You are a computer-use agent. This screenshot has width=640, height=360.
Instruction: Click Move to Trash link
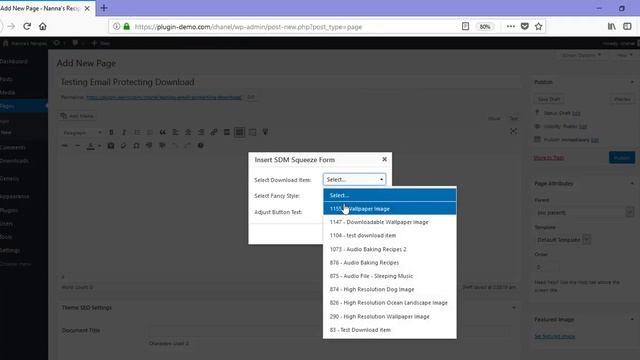549,158
